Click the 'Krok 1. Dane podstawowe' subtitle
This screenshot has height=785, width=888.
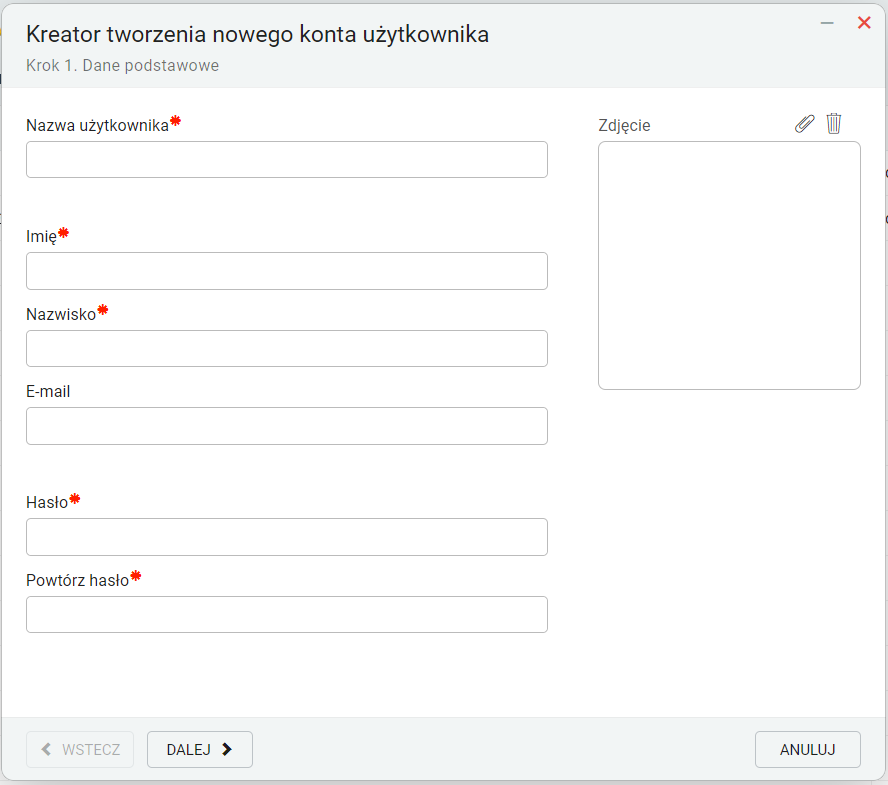pyautogui.click(x=122, y=66)
